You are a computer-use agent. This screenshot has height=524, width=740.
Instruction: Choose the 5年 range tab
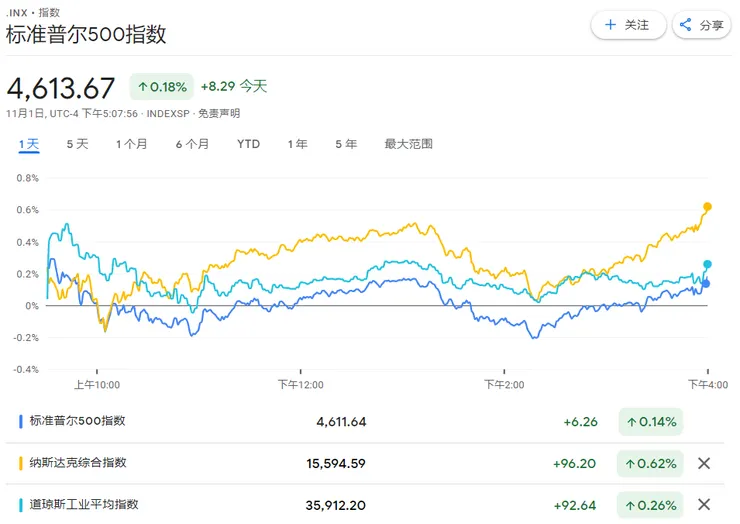click(346, 144)
